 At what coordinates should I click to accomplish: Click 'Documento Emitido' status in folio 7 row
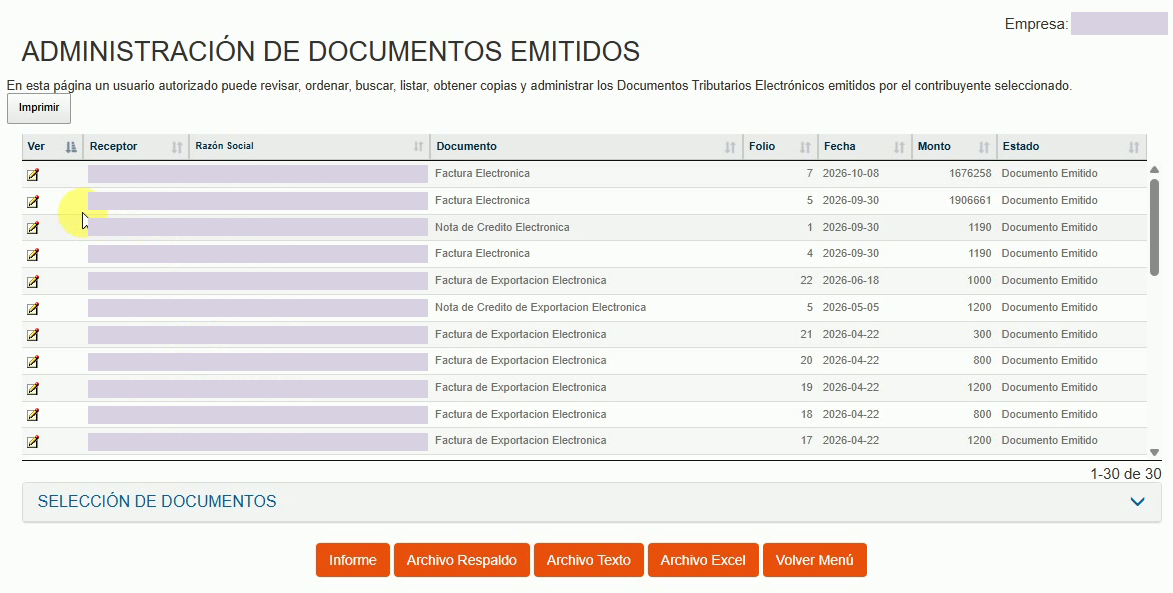point(1050,173)
